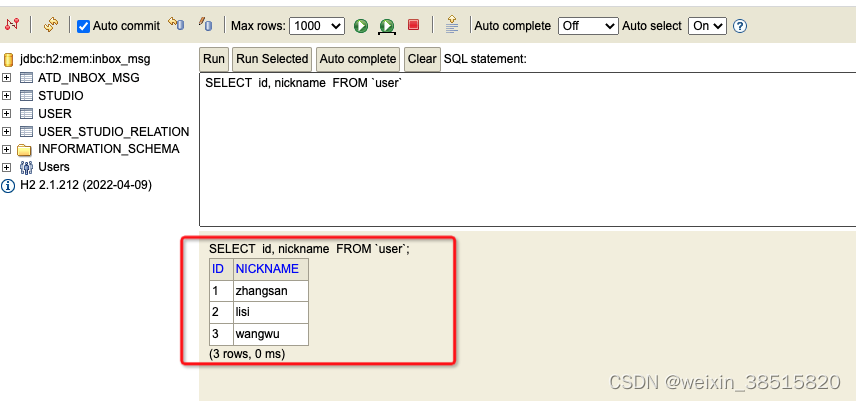Select STUDIO table name in tree
Viewport: 856px width, 401px height.
click(x=61, y=95)
